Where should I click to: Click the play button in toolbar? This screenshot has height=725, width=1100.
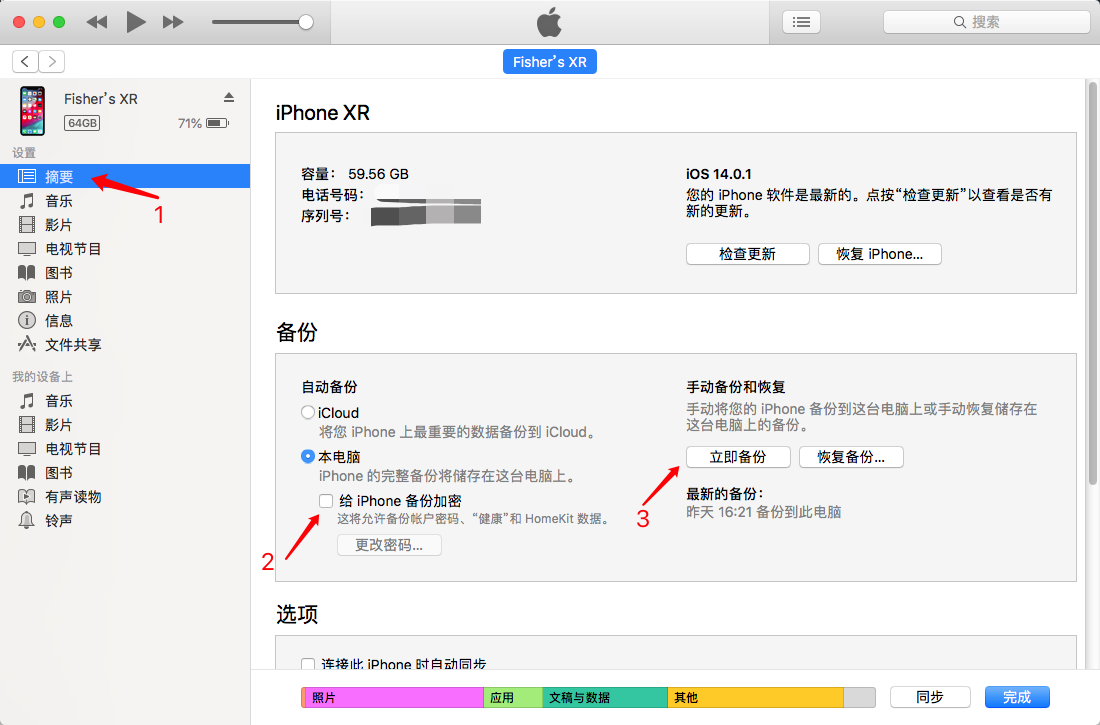135,22
